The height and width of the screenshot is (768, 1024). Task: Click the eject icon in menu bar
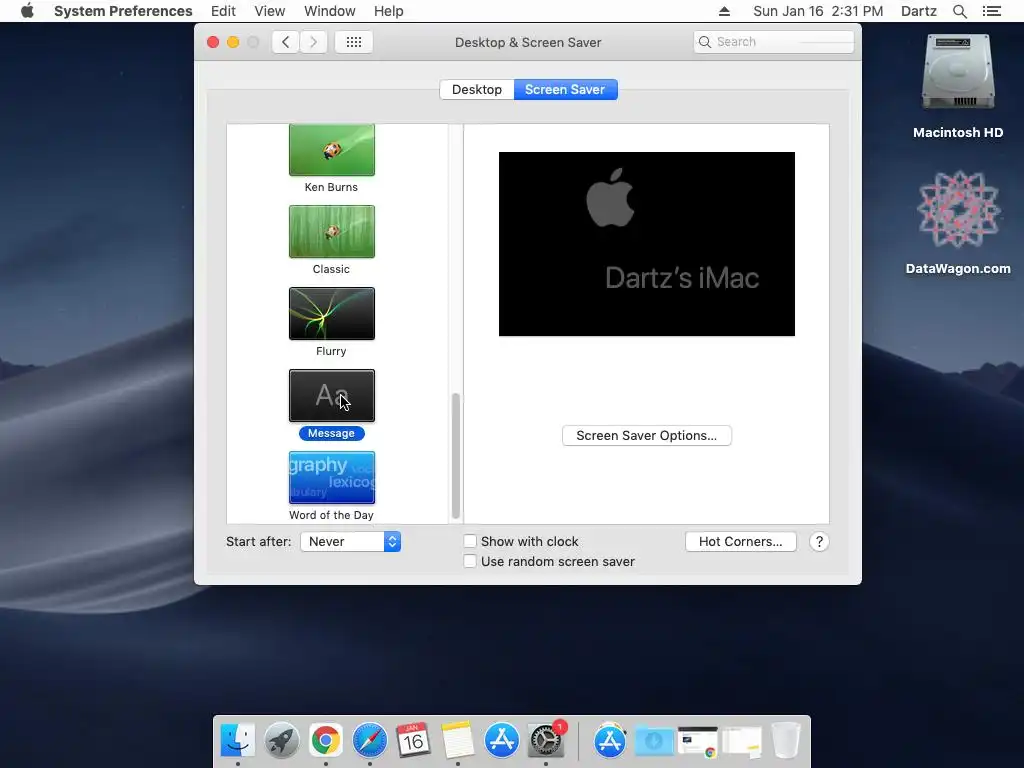[x=724, y=11]
